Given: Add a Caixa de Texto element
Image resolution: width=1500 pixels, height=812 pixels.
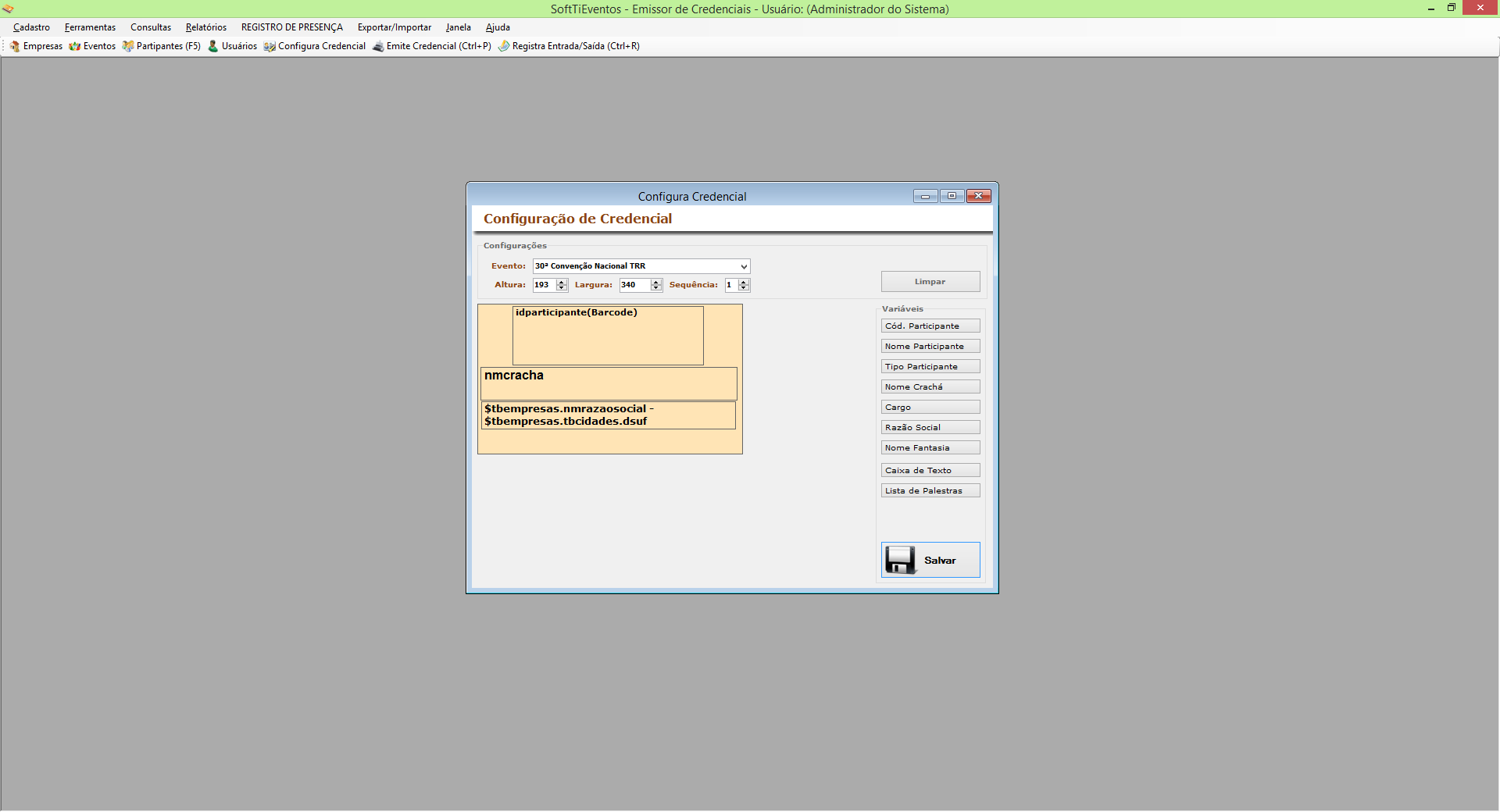Looking at the screenshot, I should pos(930,471).
